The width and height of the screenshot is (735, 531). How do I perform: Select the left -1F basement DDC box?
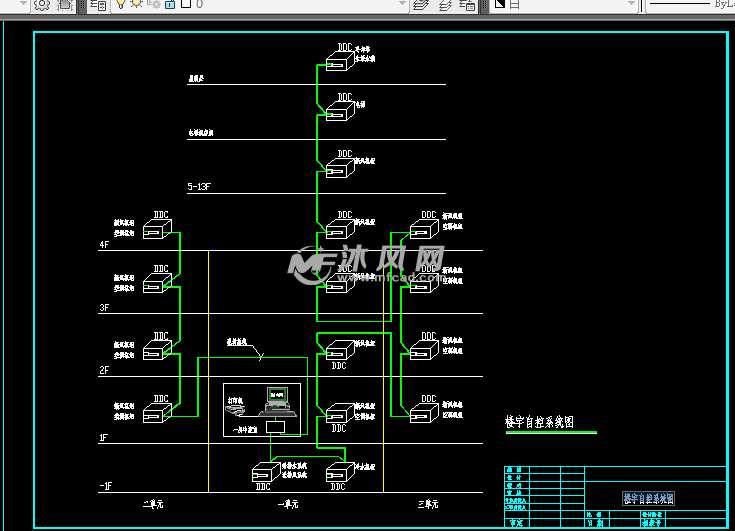(x=266, y=472)
